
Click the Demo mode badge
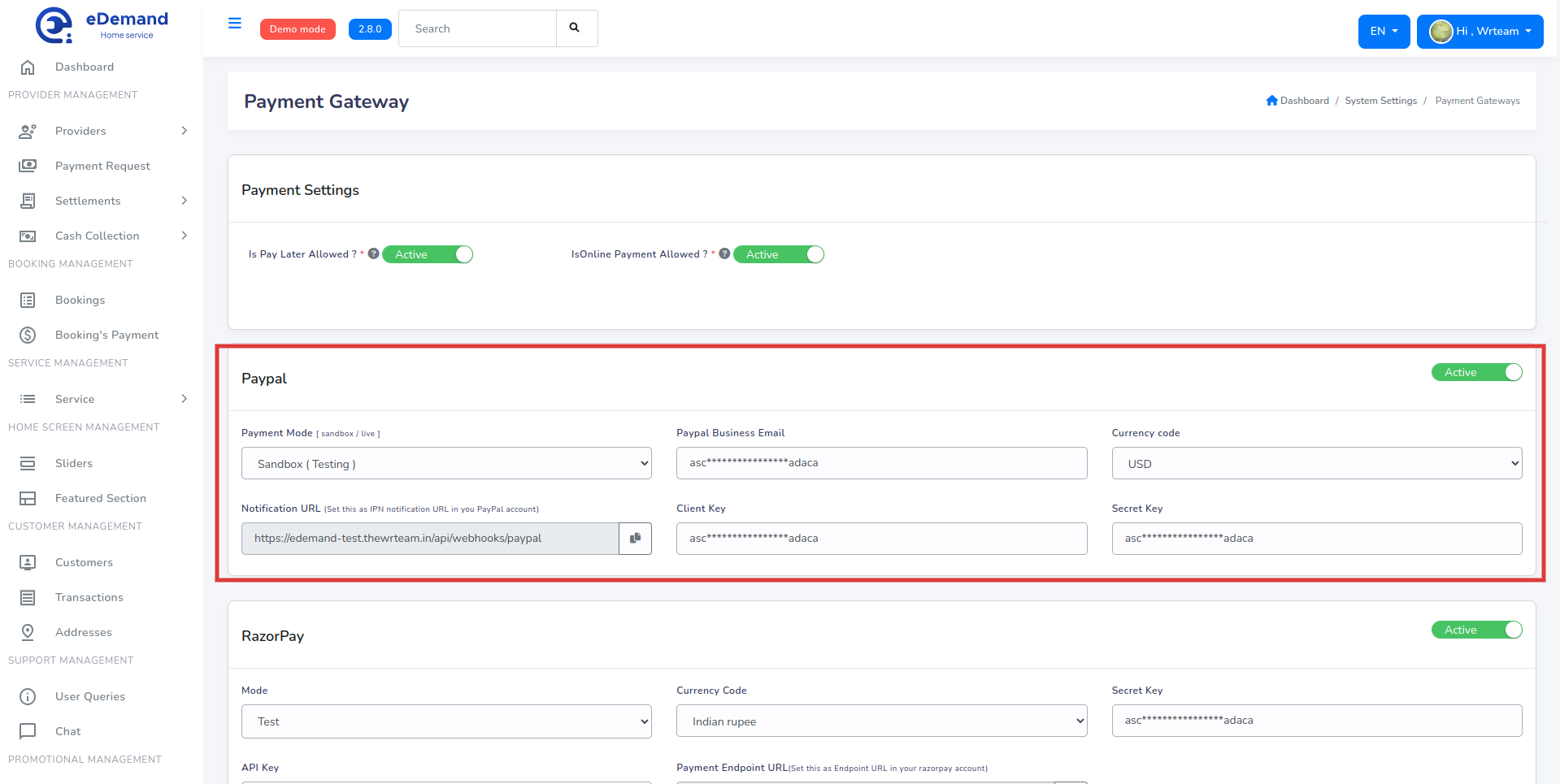(x=298, y=29)
